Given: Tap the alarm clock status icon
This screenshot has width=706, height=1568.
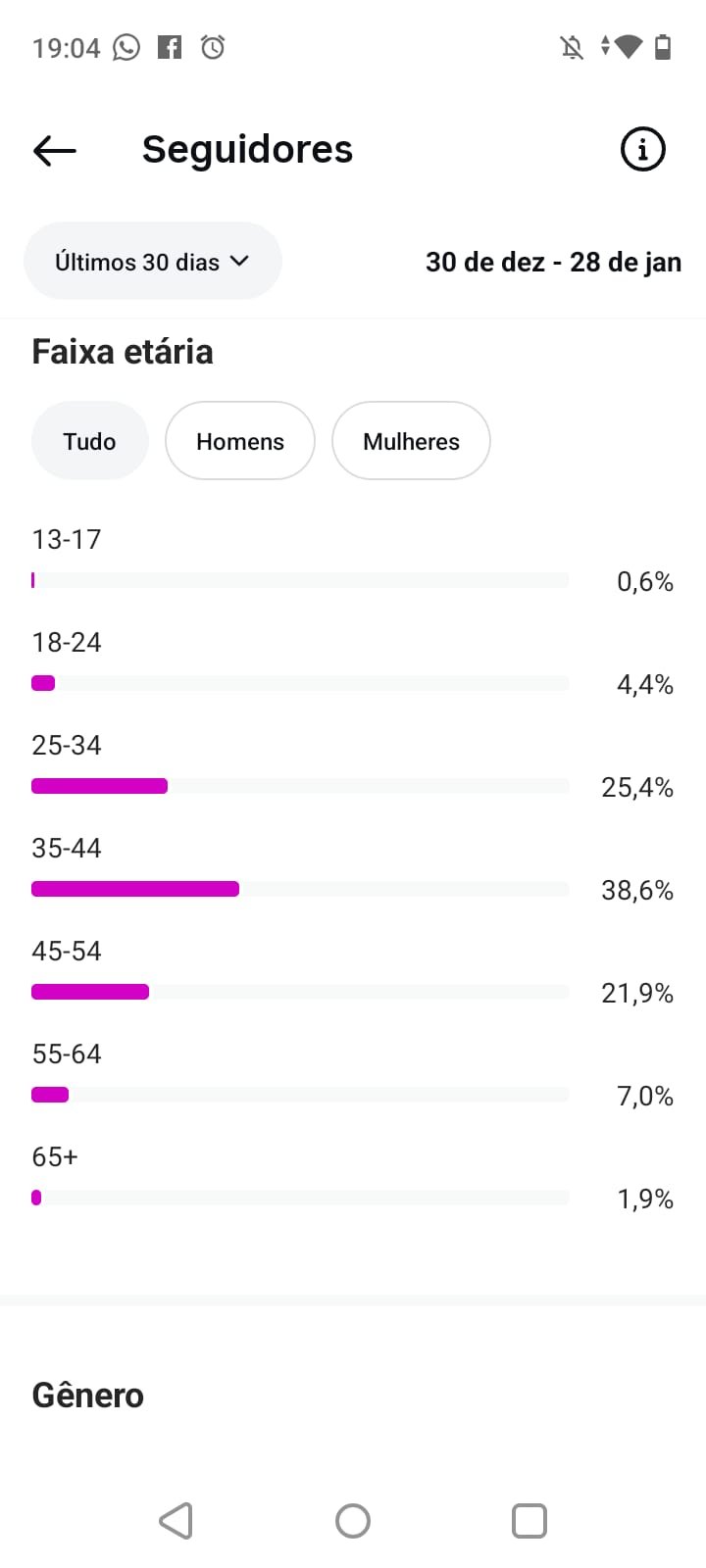Looking at the screenshot, I should click(213, 47).
